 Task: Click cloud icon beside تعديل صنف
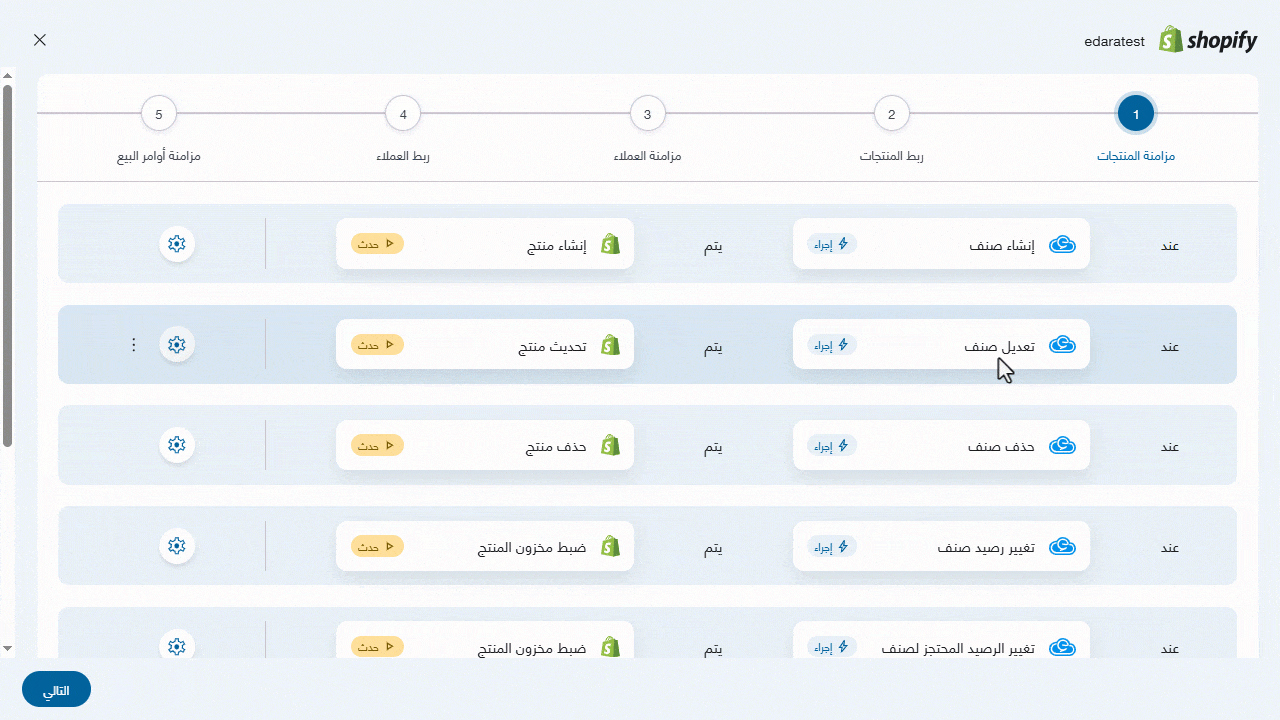click(1062, 345)
